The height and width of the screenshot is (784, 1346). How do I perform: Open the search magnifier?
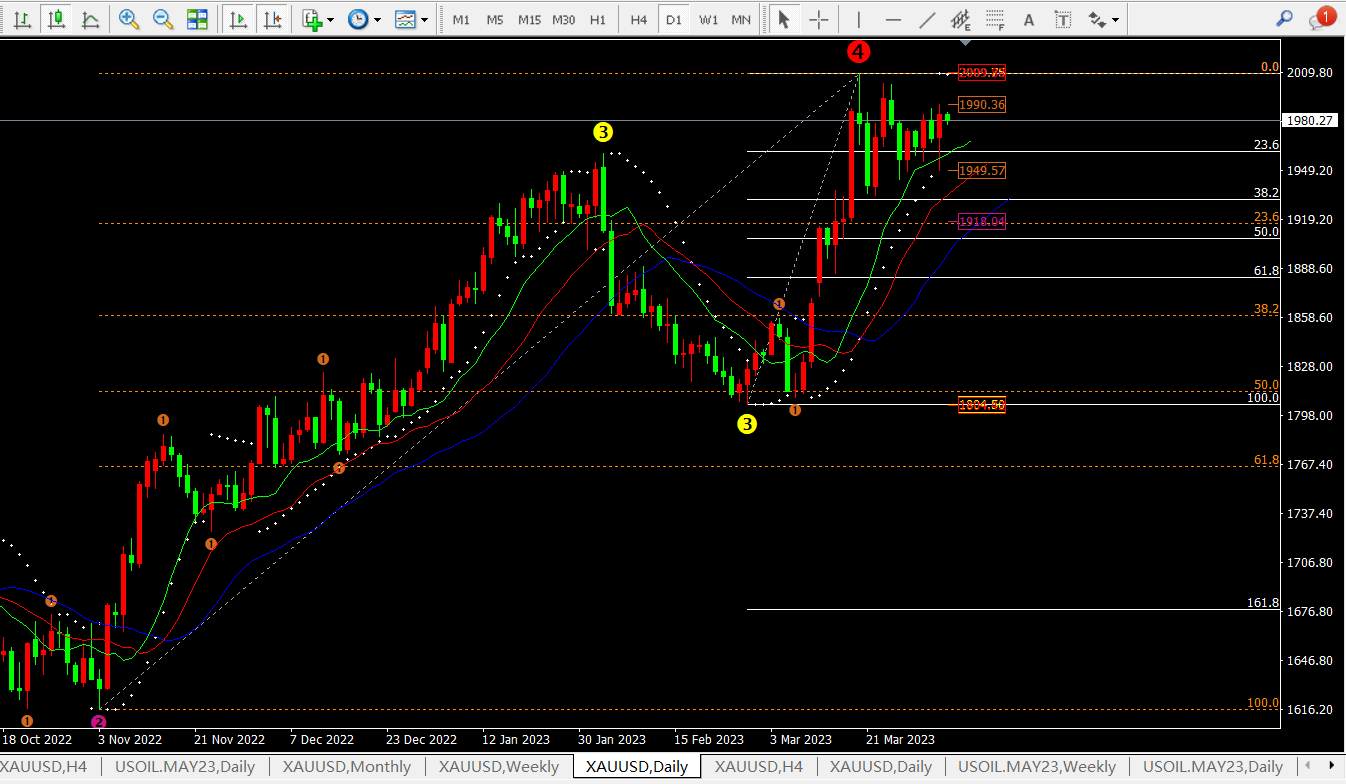(x=1285, y=19)
